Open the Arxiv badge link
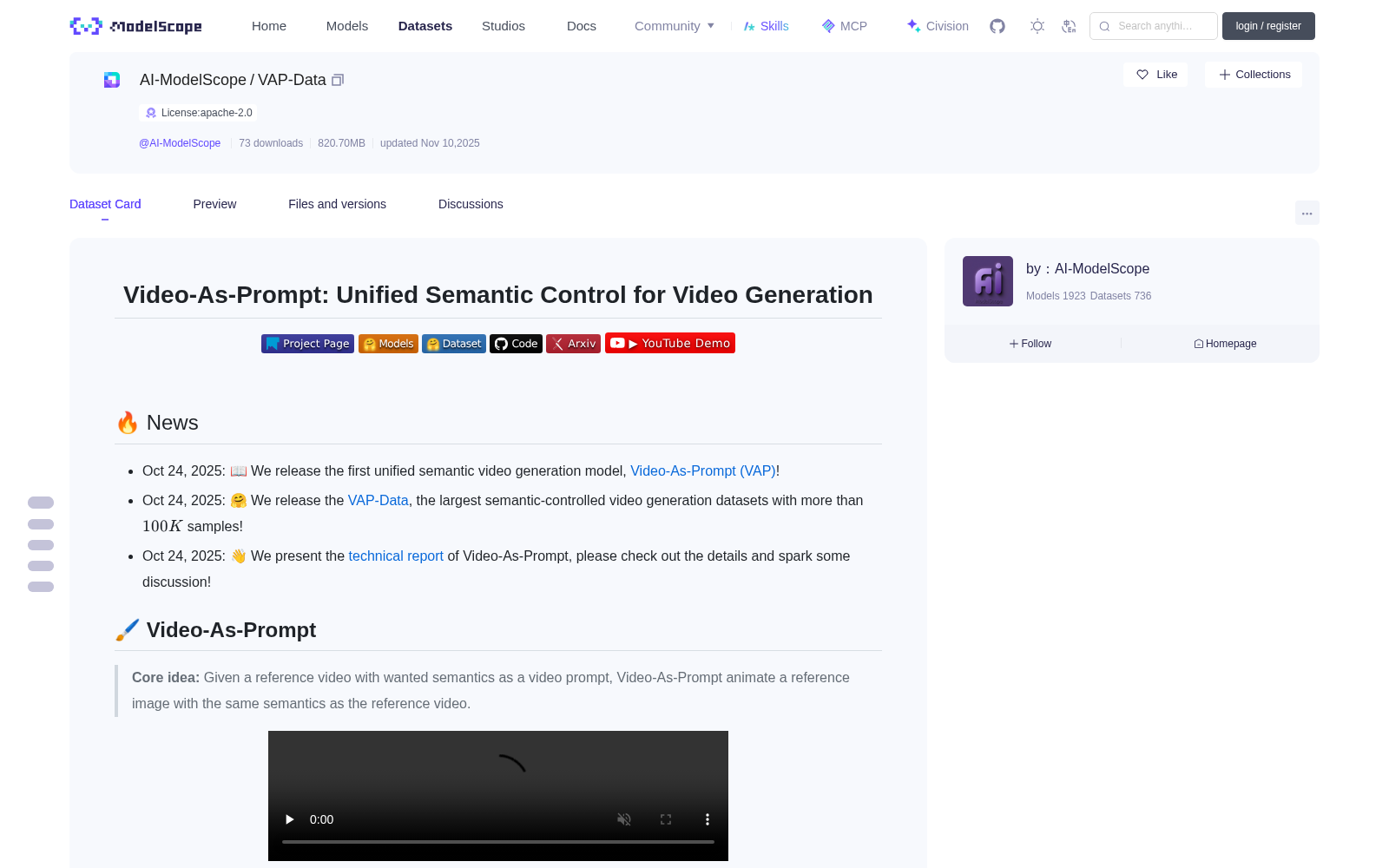 pyautogui.click(x=573, y=344)
